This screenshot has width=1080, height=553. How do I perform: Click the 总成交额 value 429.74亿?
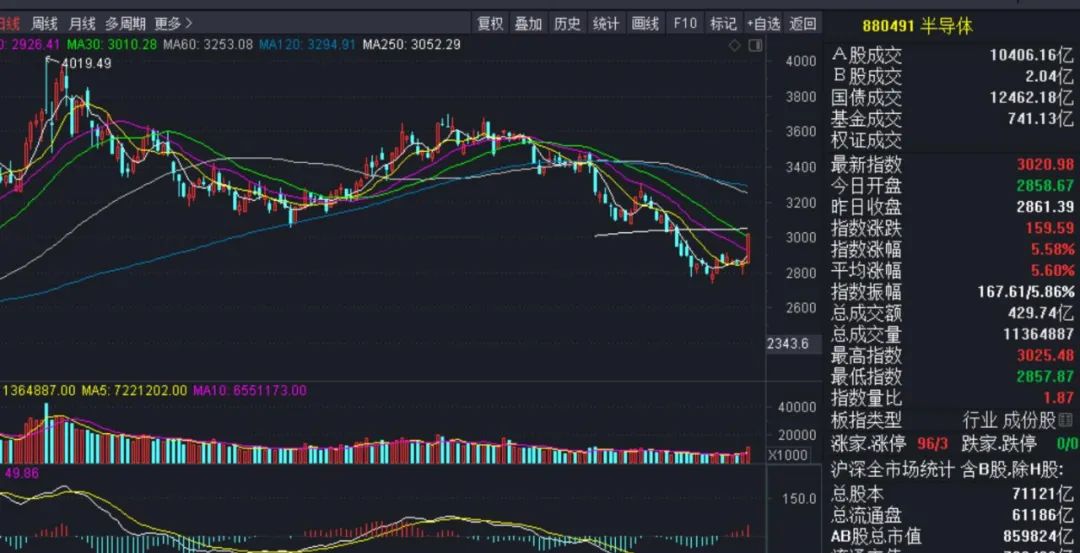1041,313
